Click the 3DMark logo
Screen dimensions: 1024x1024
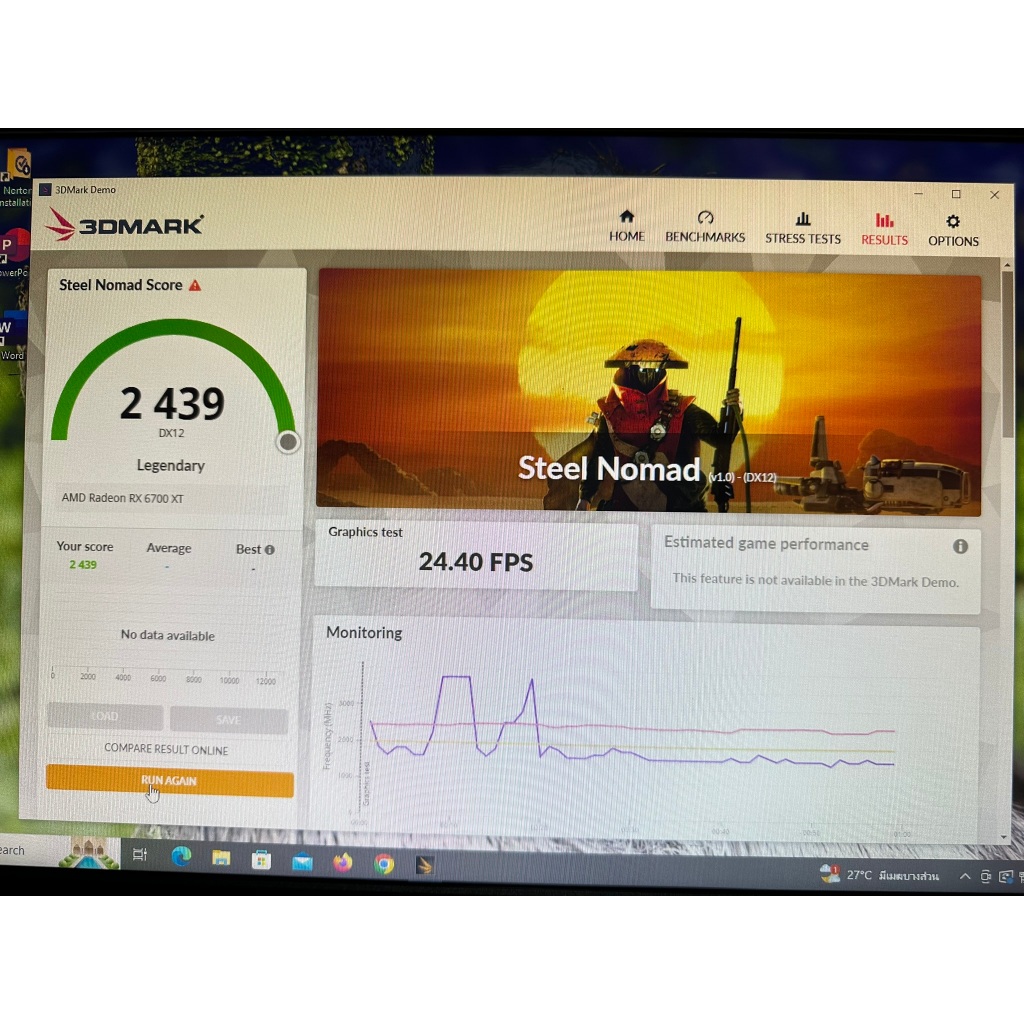click(124, 225)
